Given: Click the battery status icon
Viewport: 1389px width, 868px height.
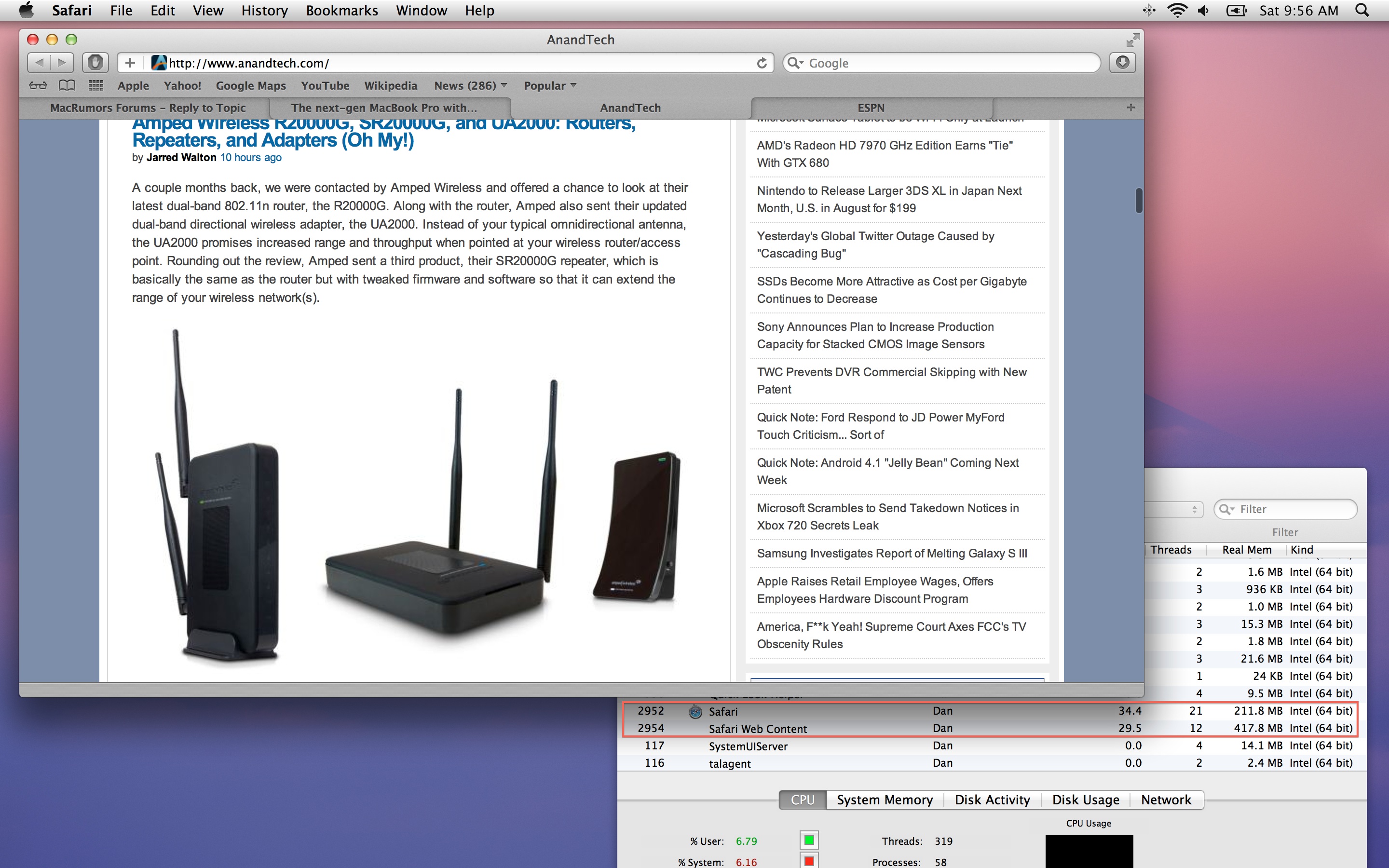Looking at the screenshot, I should [1236, 10].
